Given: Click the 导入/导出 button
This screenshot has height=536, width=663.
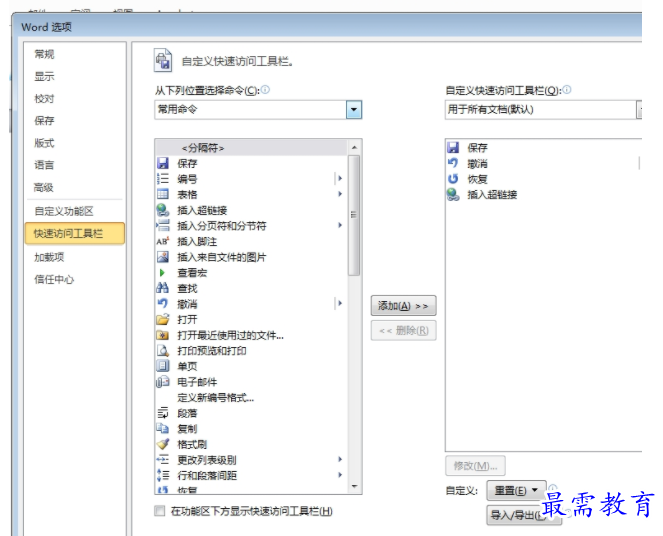Looking at the screenshot, I should pyautogui.click(x=523, y=515).
